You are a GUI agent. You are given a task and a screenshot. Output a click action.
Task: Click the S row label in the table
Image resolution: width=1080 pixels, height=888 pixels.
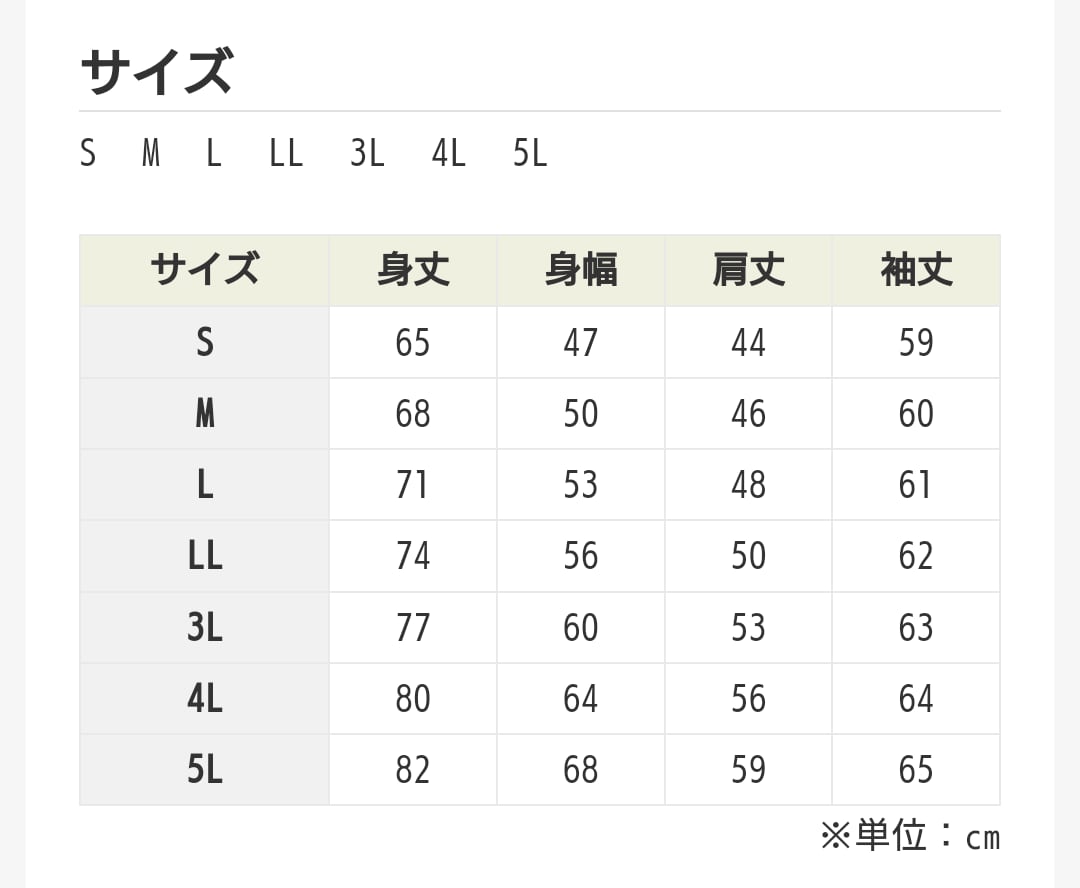click(x=204, y=342)
